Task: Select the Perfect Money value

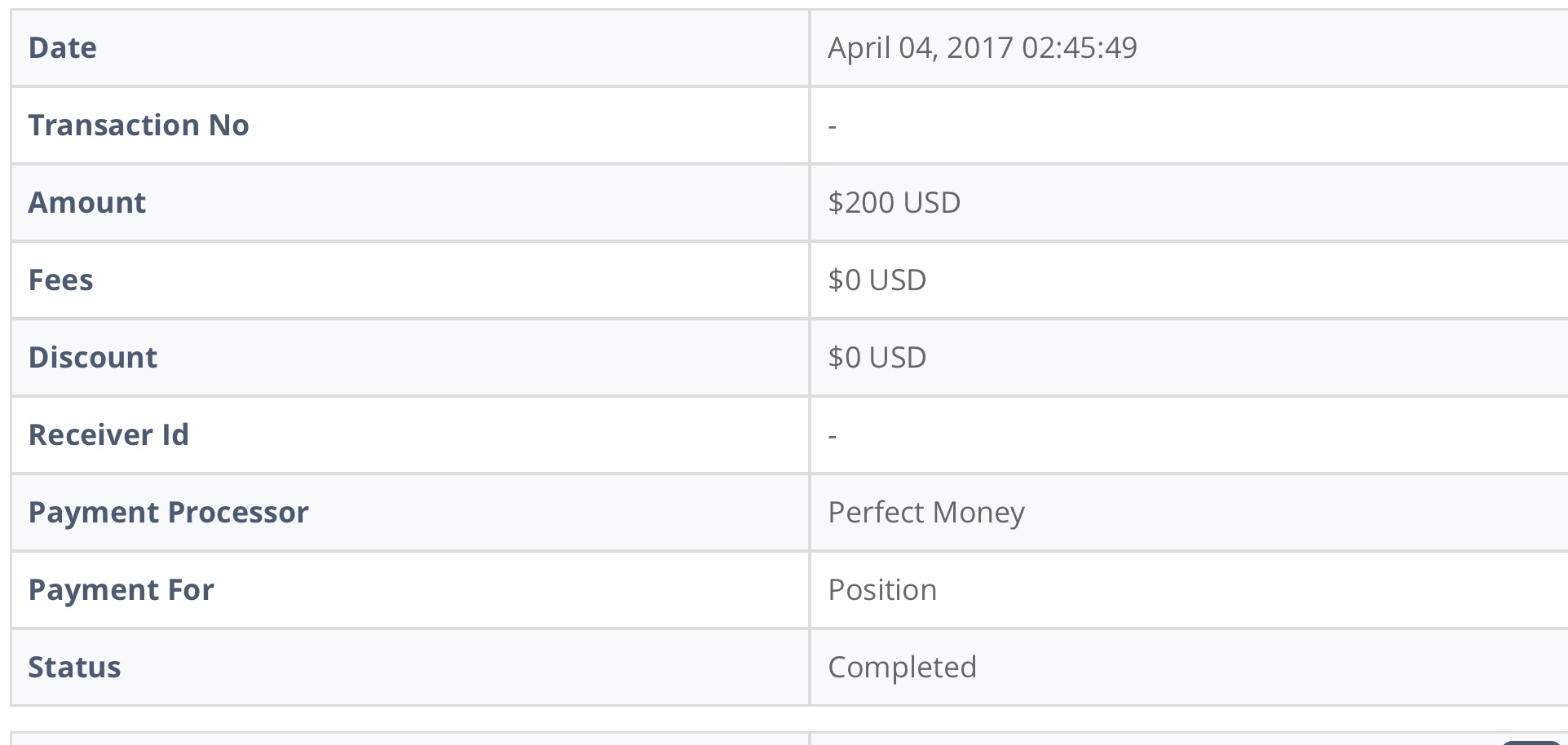Action: click(x=926, y=513)
